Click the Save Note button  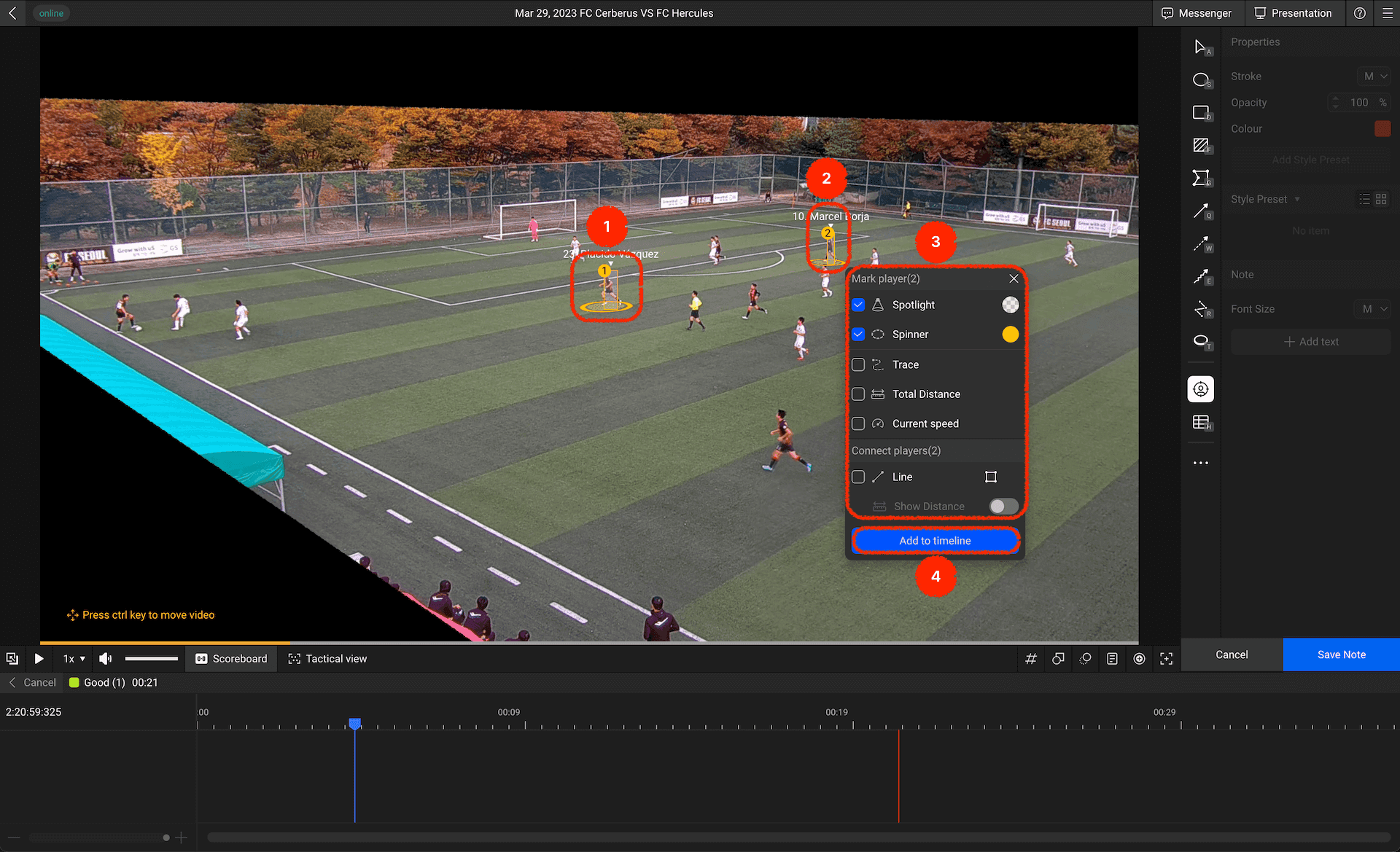coord(1341,654)
